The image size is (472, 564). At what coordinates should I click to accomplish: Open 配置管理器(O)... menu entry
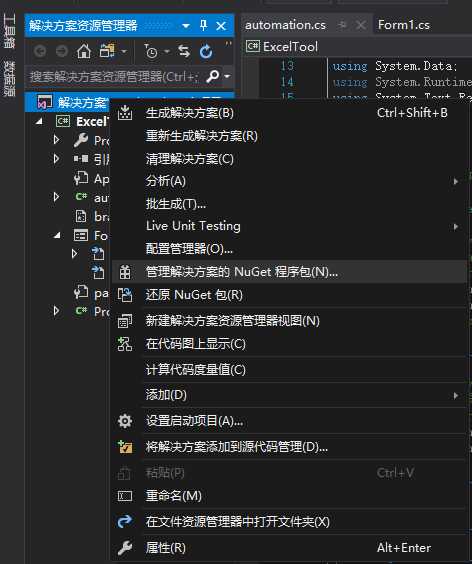[x=289, y=249]
